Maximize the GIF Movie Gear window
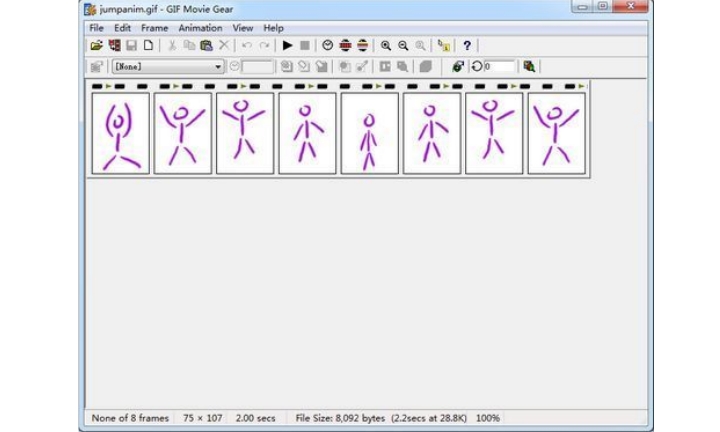 (x=603, y=6)
